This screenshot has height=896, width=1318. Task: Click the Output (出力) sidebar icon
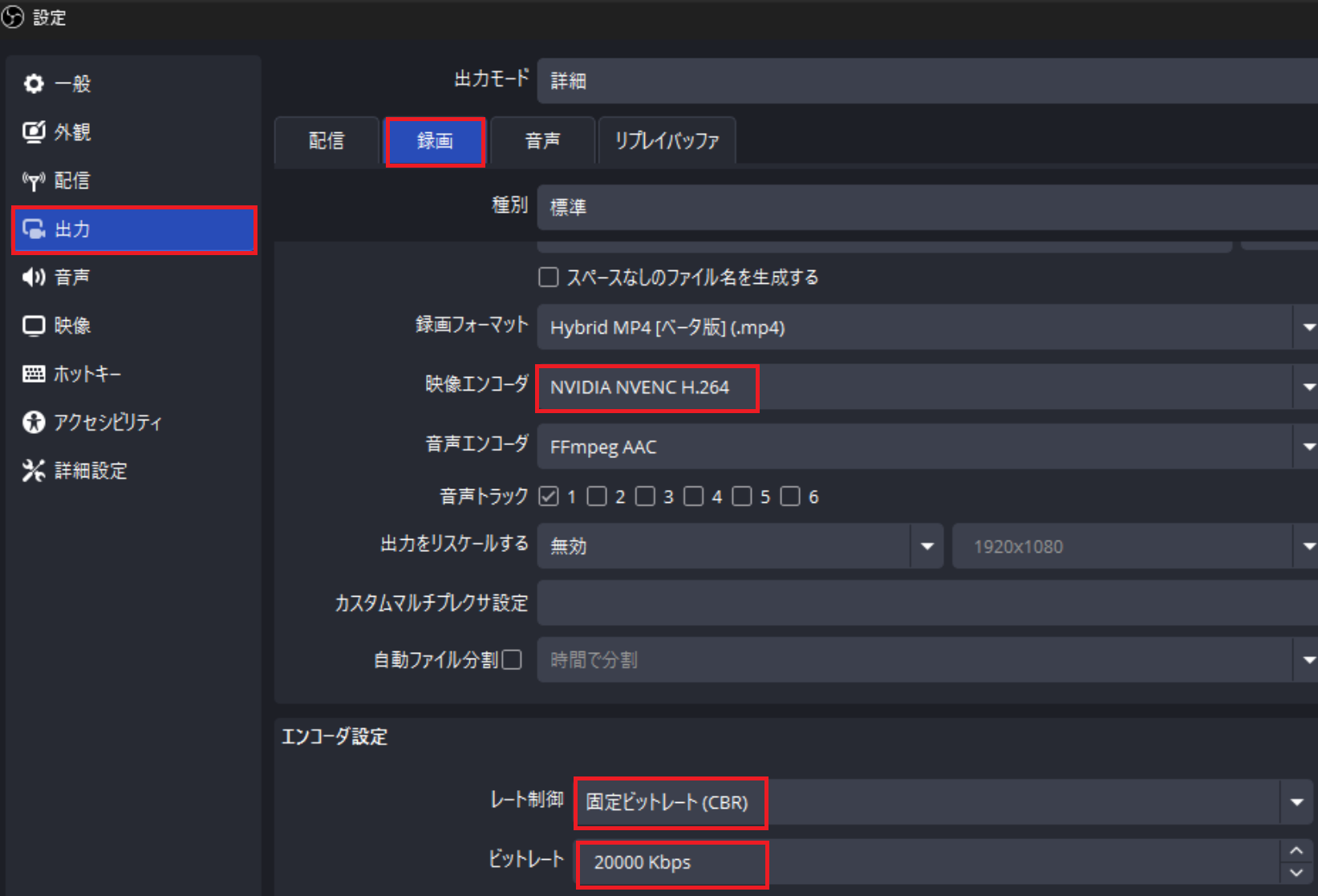34,229
